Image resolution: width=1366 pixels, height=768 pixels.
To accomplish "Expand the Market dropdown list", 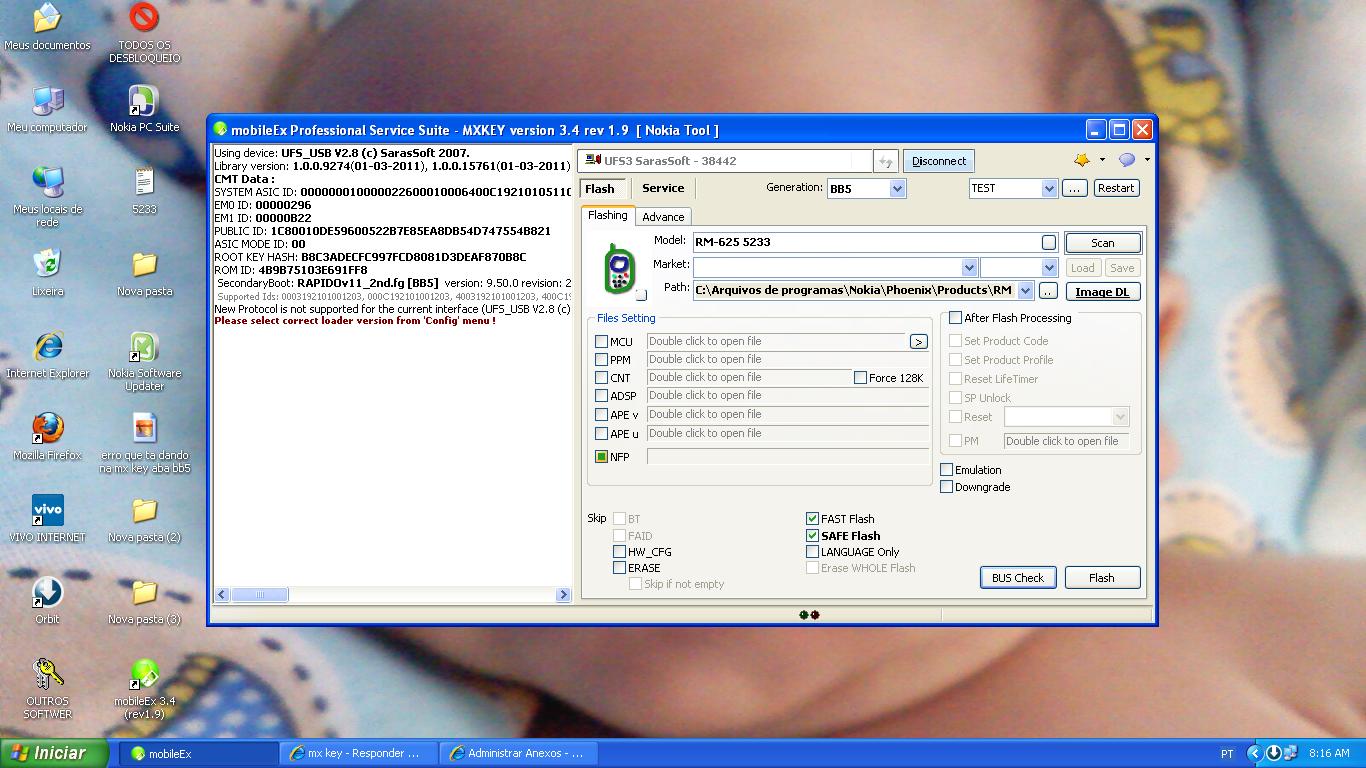I will tap(969, 267).
